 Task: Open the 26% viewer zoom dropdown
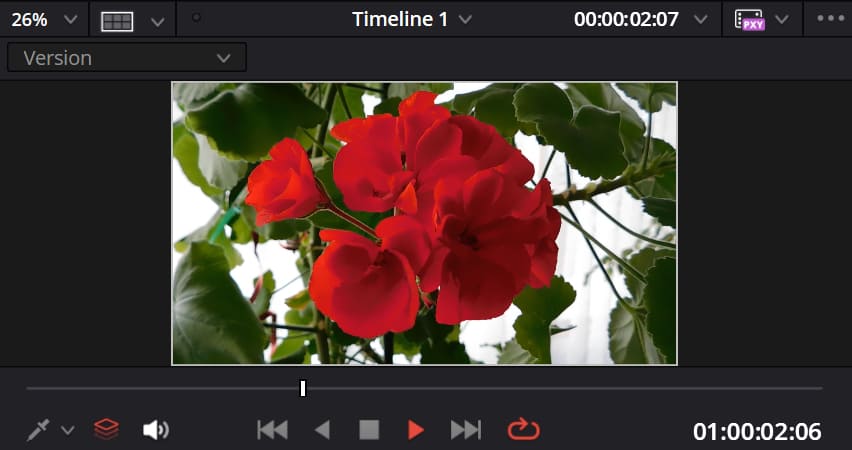click(x=44, y=19)
